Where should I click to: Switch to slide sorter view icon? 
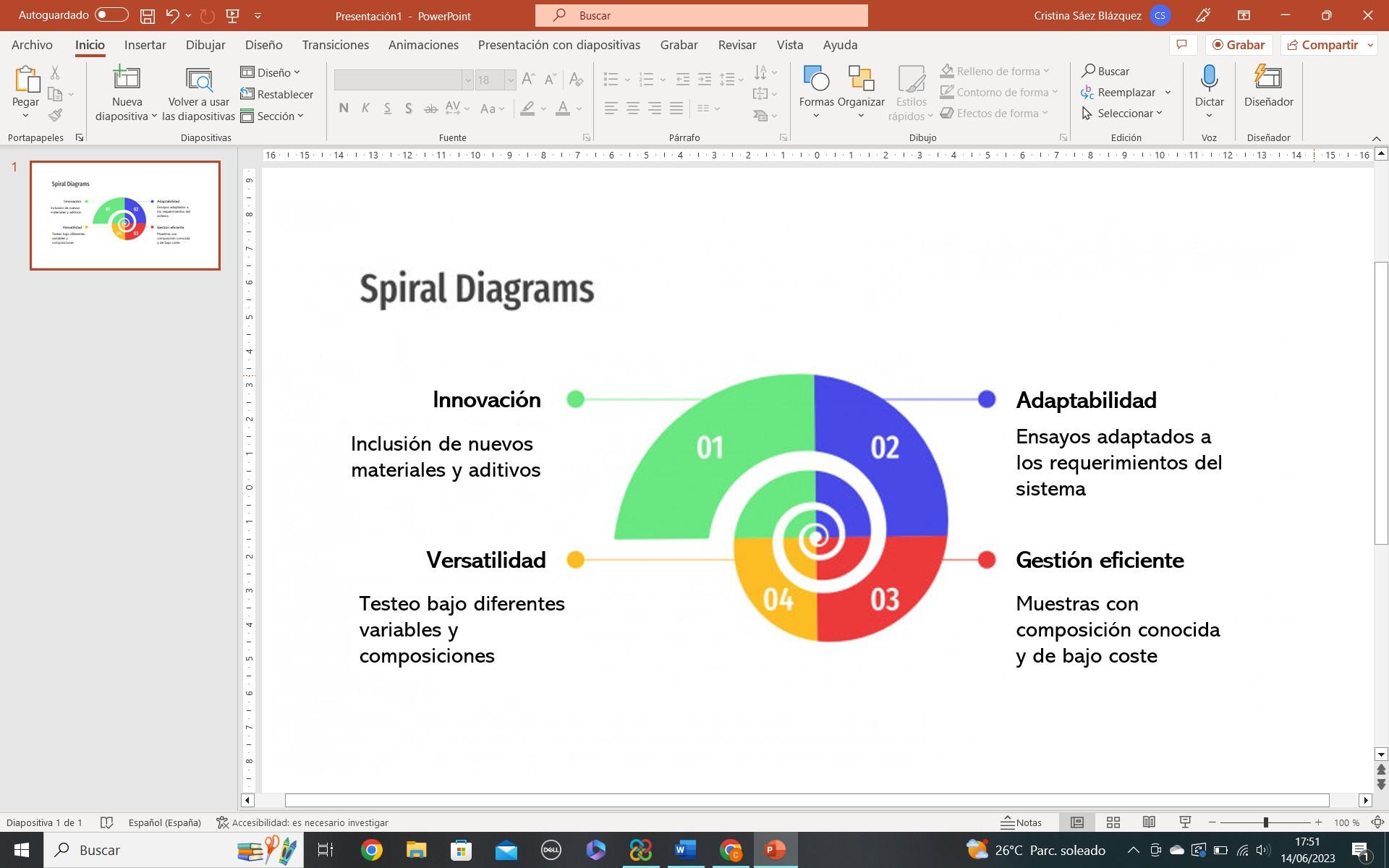click(x=1113, y=822)
